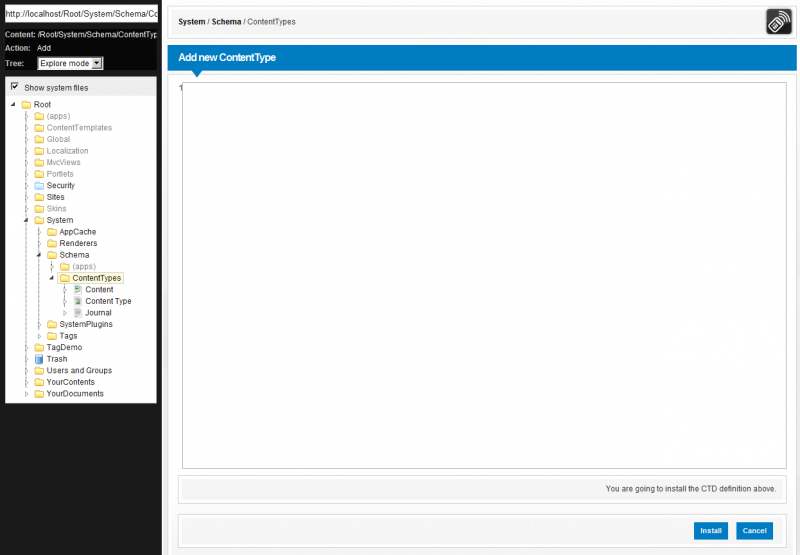Expand the YourDocuments tree node

(27, 394)
